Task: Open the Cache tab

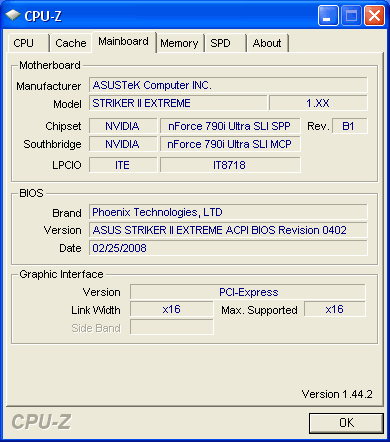Action: pos(71,43)
